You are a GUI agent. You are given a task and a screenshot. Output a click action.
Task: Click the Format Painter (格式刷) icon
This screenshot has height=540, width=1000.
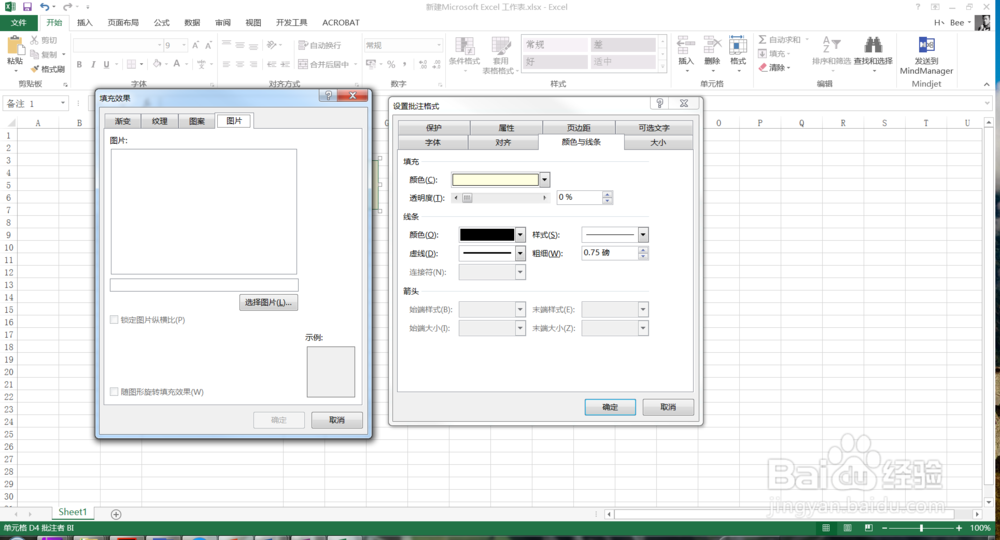click(36, 69)
